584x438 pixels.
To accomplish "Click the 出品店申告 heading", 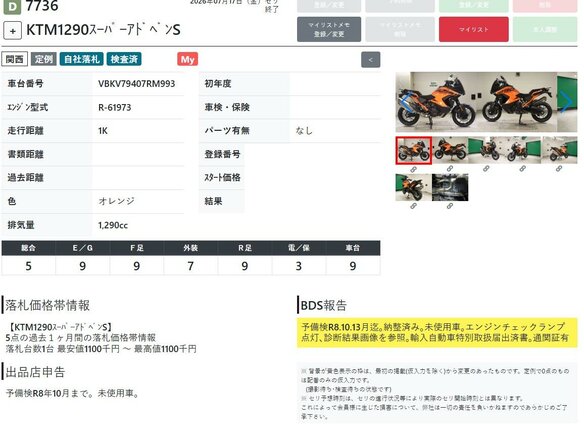I will [x=35, y=372].
